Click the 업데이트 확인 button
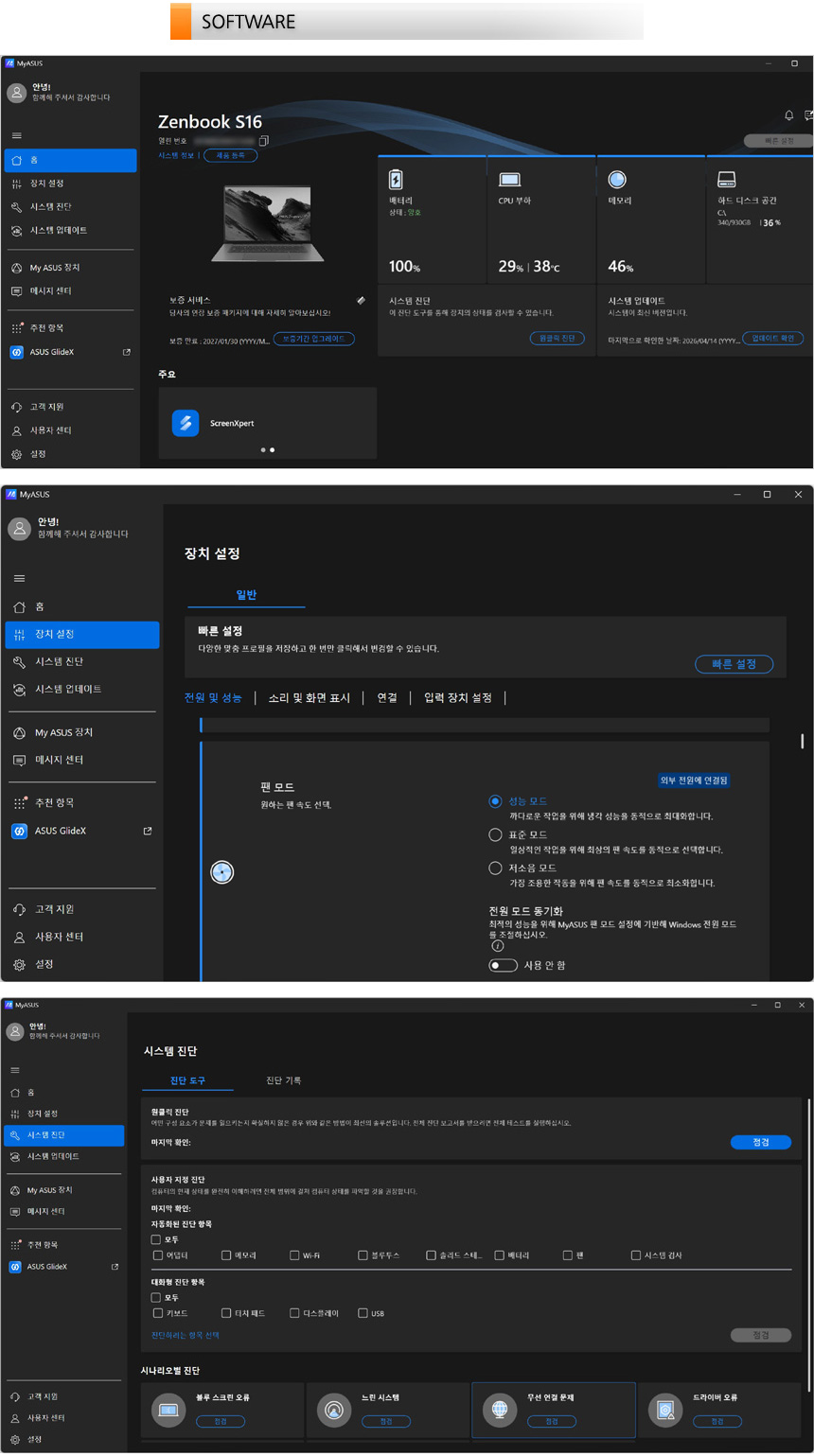Screen dimensions: 814x1456 click(x=772, y=339)
